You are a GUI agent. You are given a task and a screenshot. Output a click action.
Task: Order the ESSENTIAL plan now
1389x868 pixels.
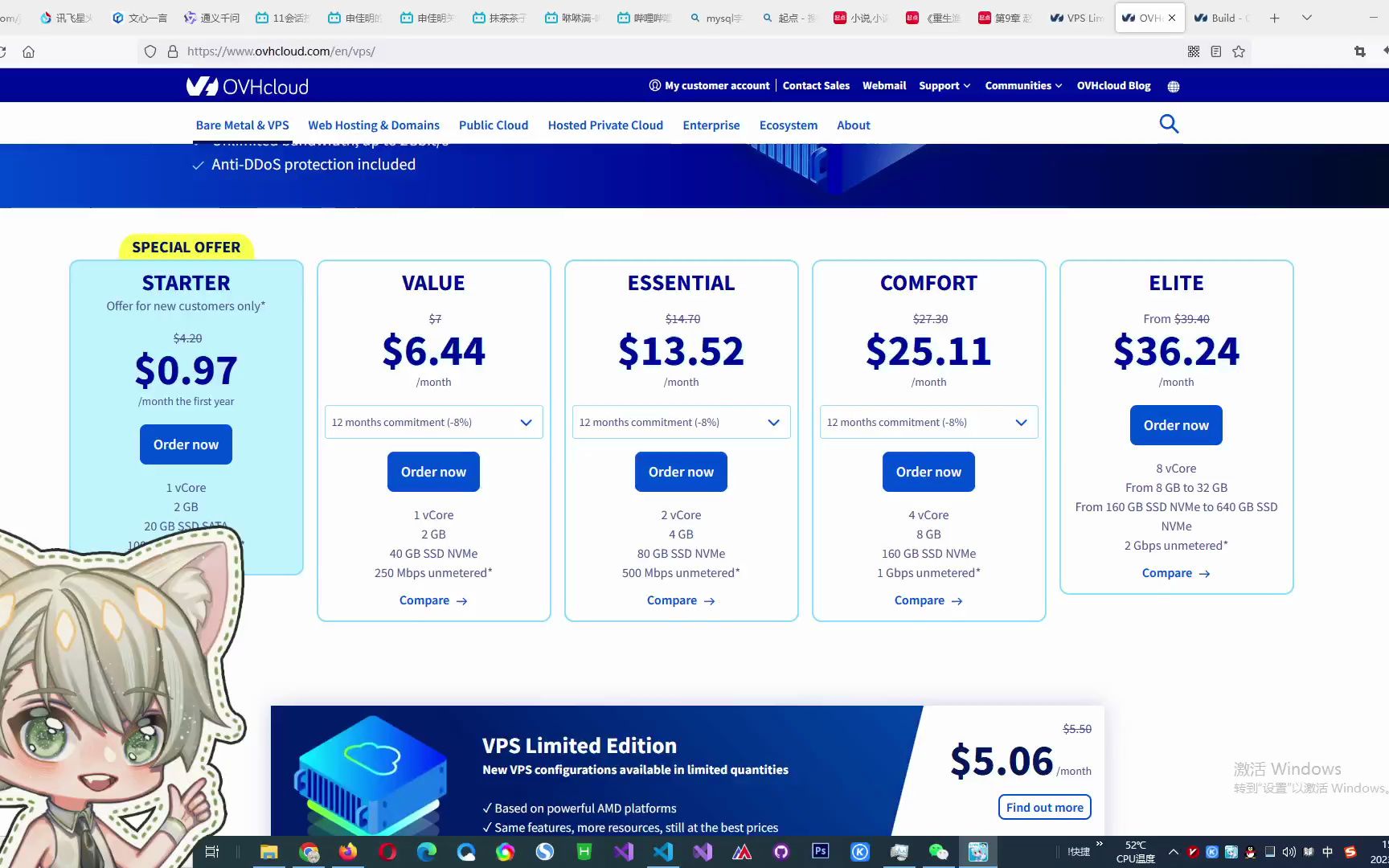681,472
